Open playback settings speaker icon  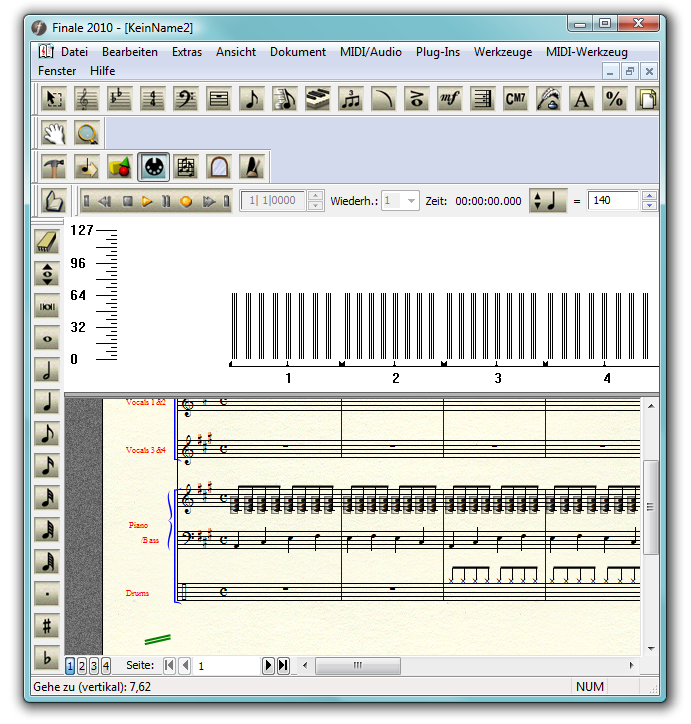(x=54, y=201)
